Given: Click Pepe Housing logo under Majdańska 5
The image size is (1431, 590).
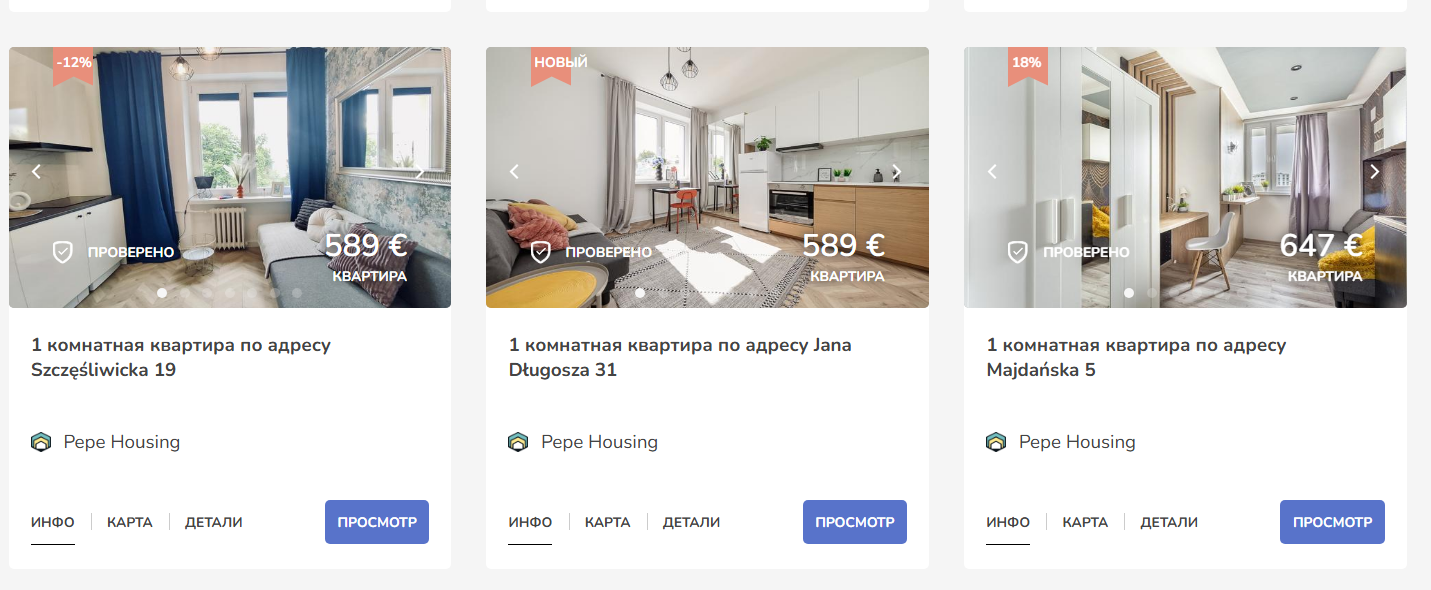Looking at the screenshot, I should [x=995, y=442].
